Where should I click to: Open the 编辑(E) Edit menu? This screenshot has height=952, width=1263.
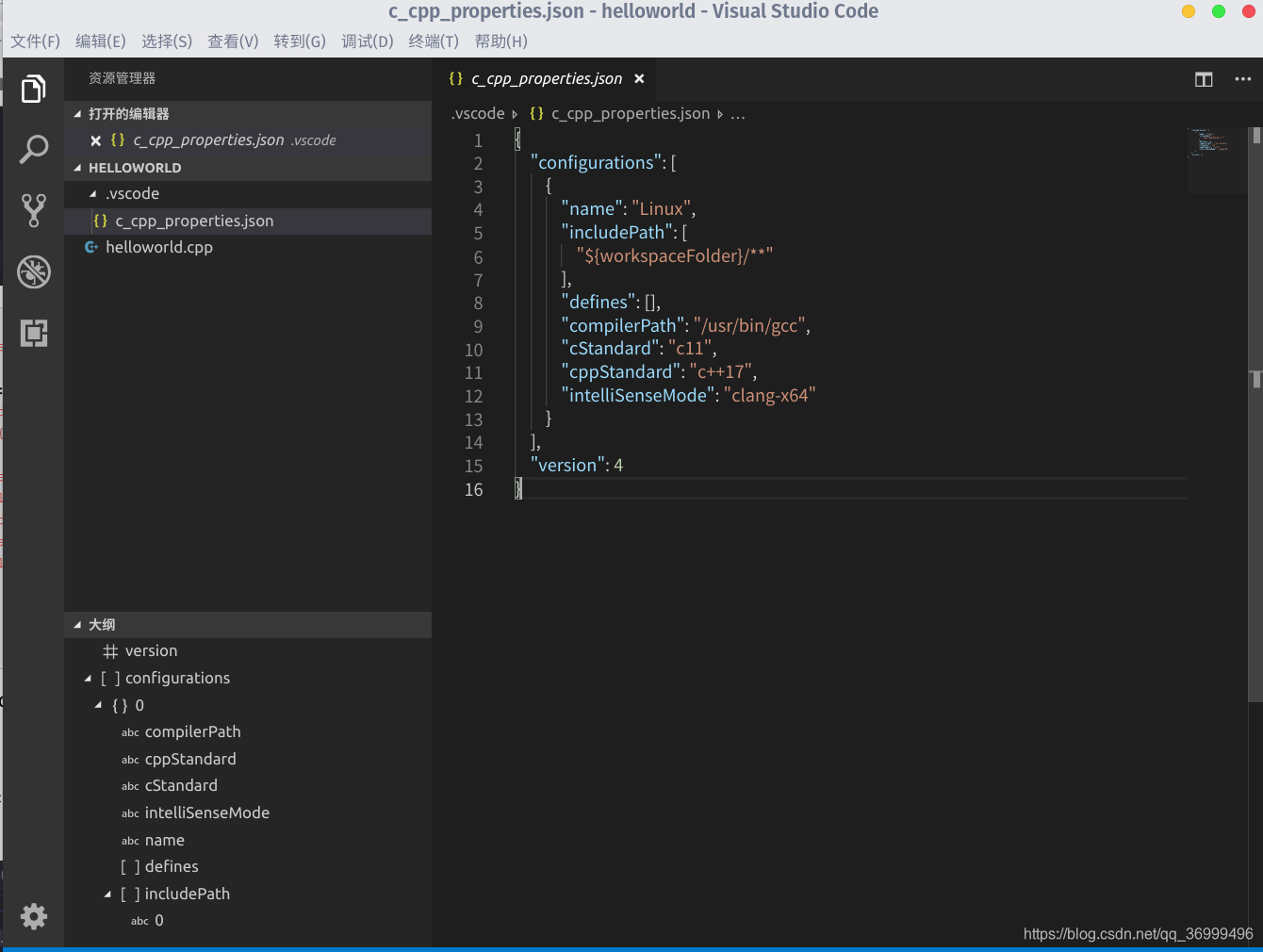[101, 41]
